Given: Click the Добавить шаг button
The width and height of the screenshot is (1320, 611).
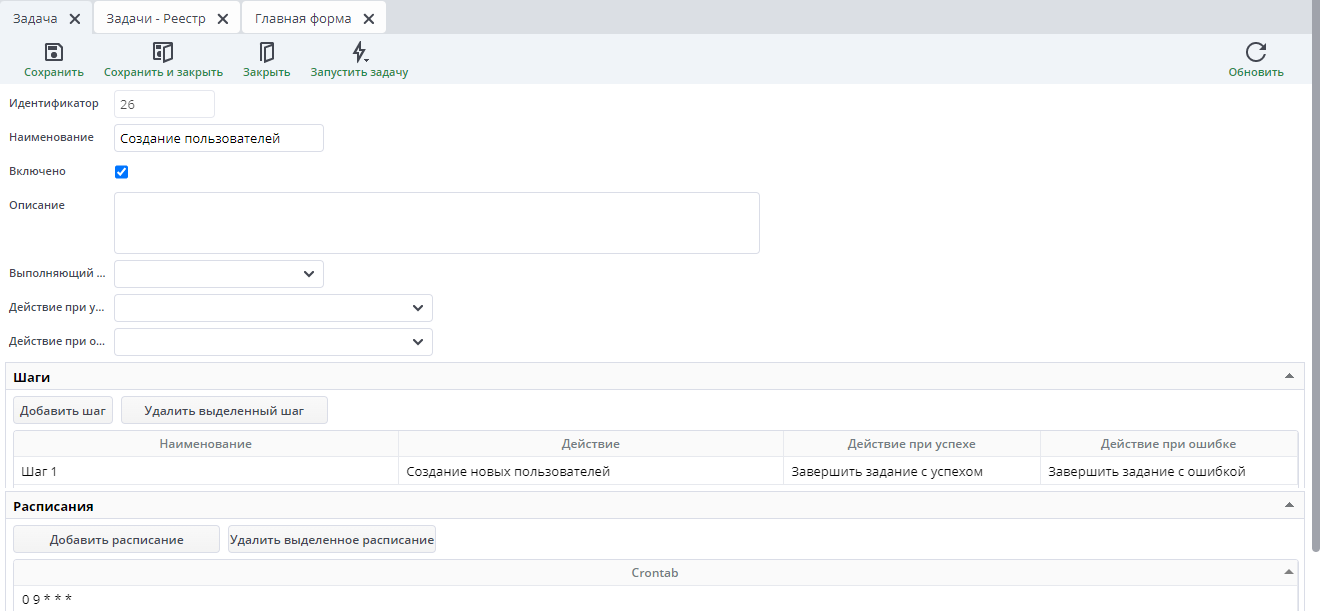Looking at the screenshot, I should (63, 410).
